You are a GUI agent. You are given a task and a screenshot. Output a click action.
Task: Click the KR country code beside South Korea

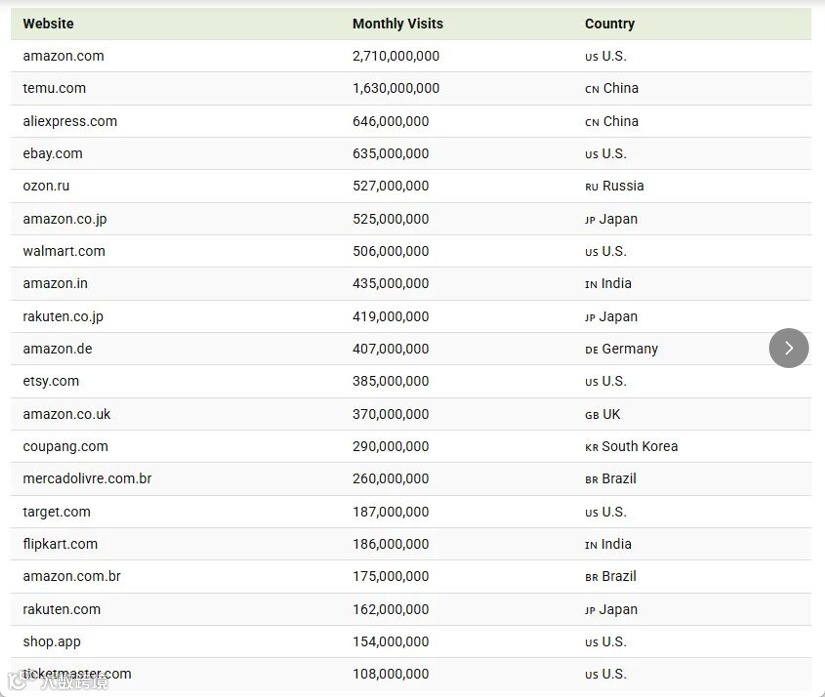pos(591,447)
